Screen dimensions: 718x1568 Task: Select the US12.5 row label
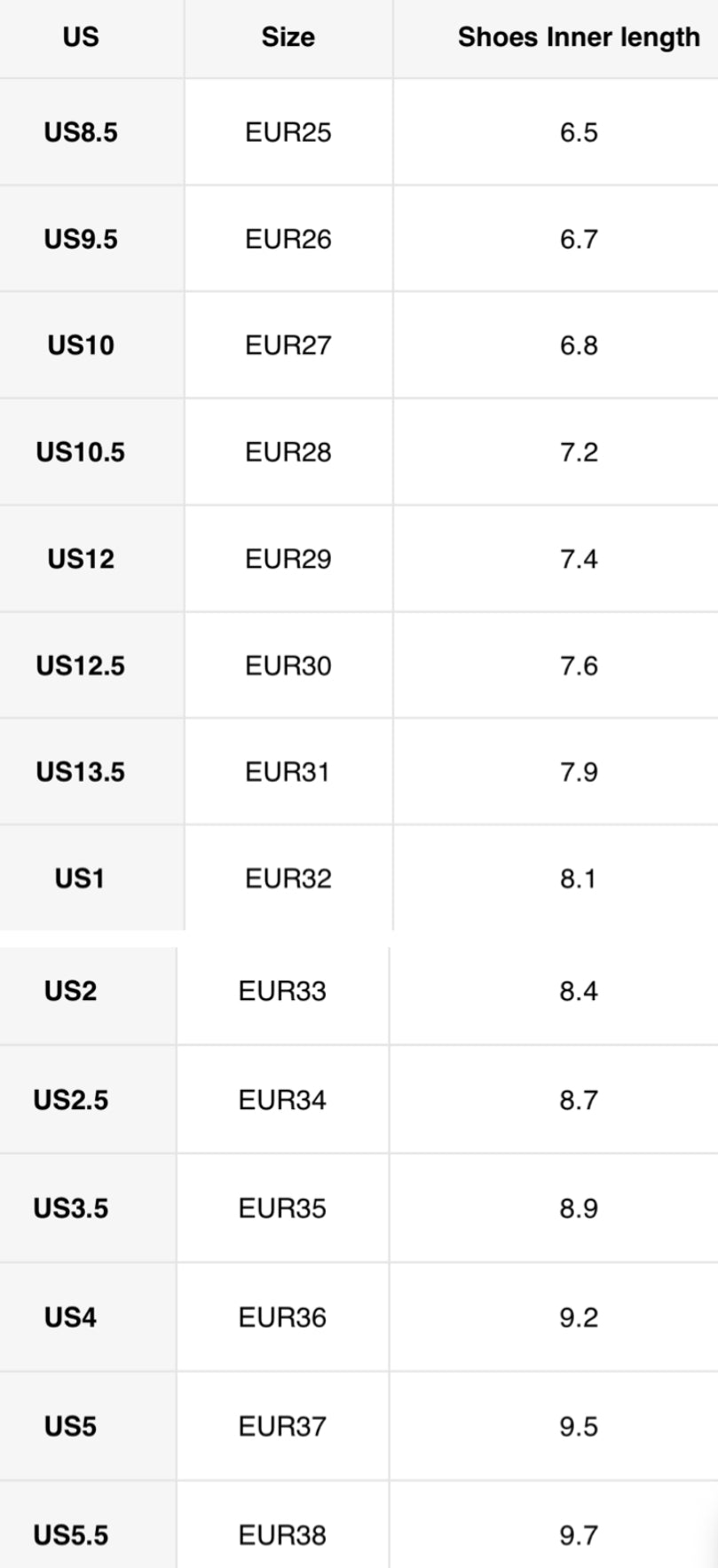click(x=81, y=666)
